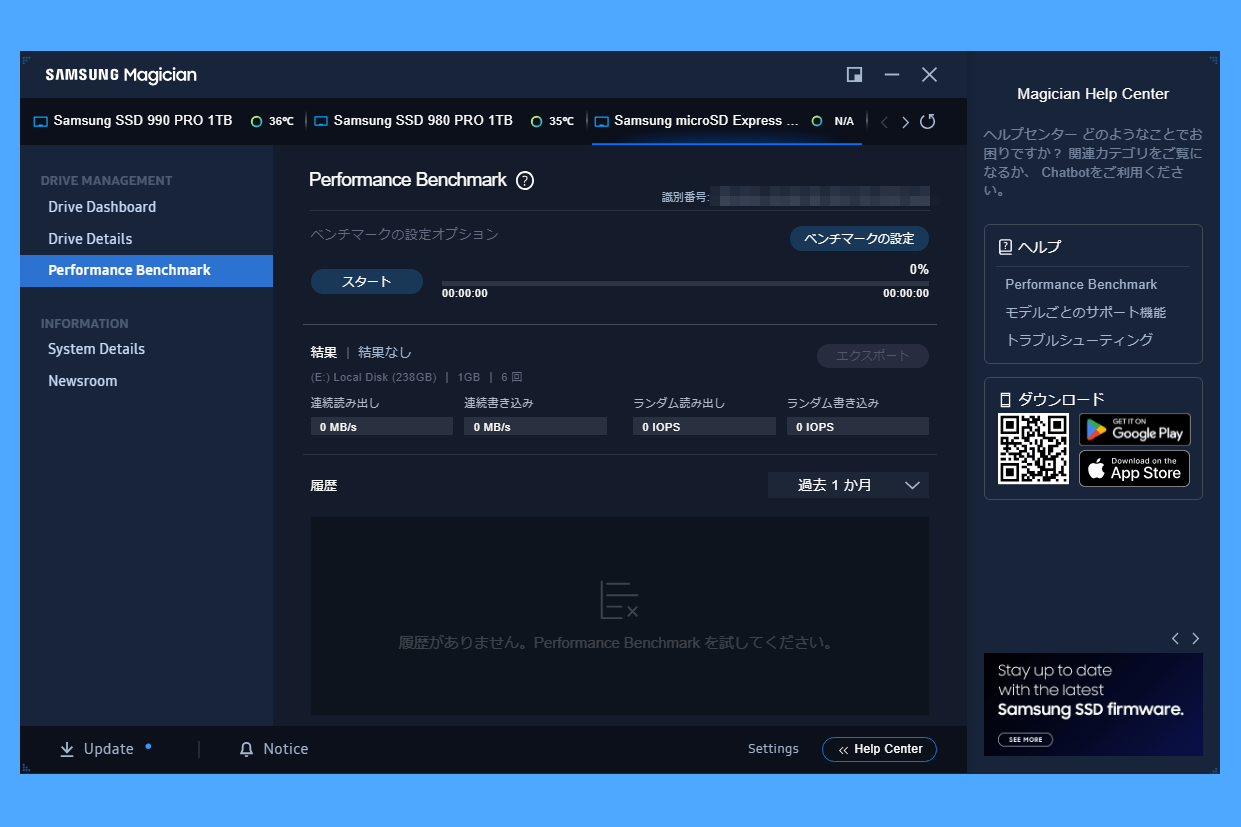Go to previous banner with left chevron
This screenshot has height=827, width=1241.
tap(1175, 638)
